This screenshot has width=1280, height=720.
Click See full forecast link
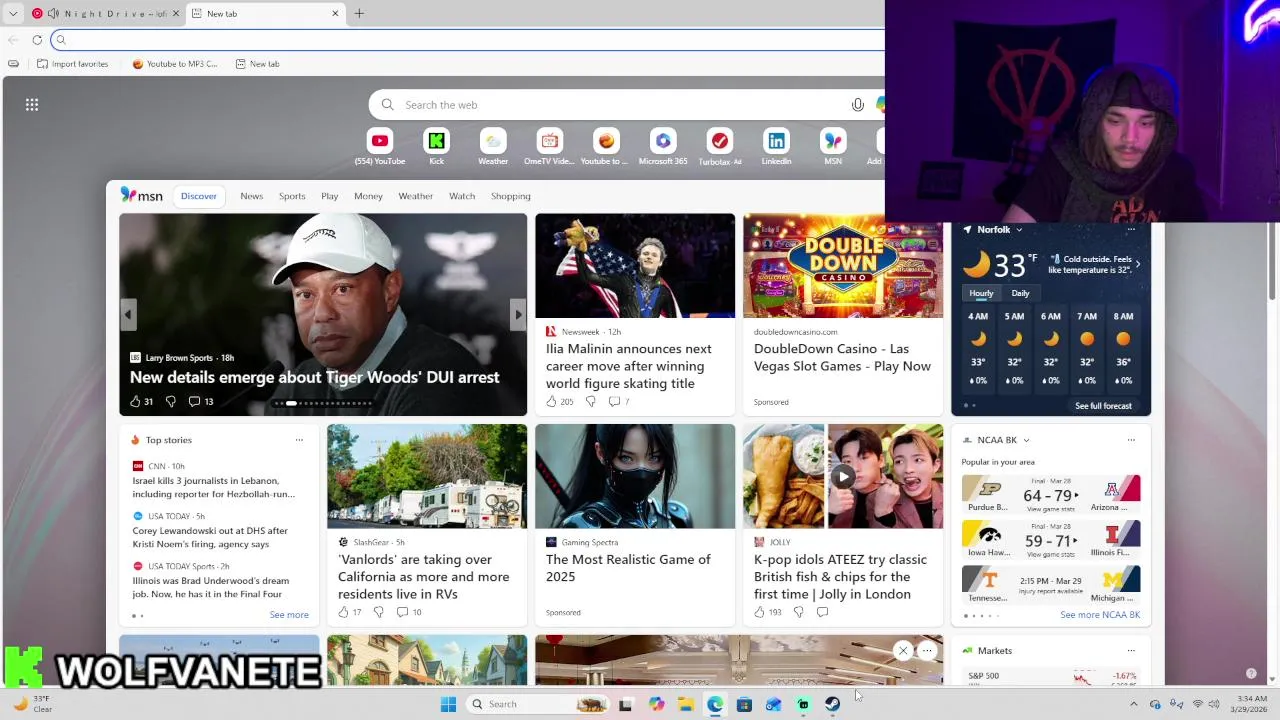pyautogui.click(x=1103, y=406)
